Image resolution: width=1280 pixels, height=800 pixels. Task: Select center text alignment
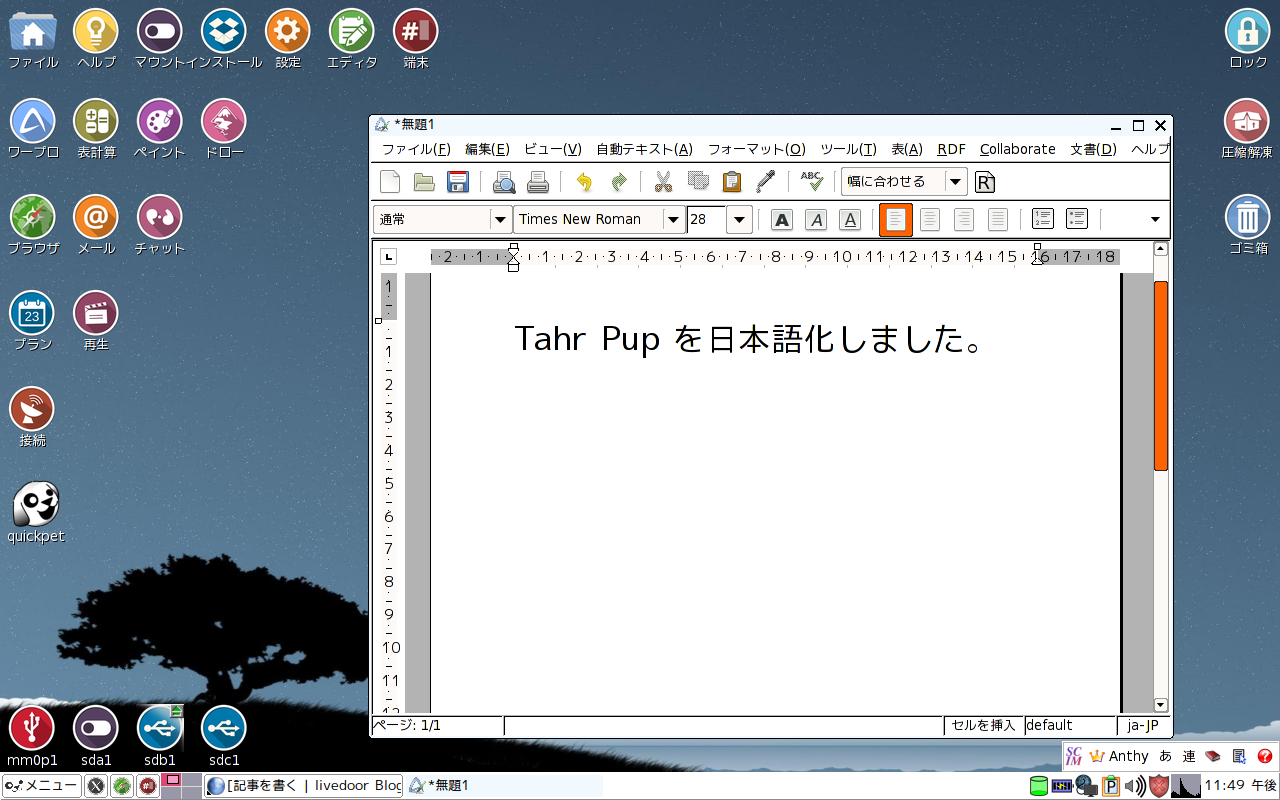(x=930, y=220)
